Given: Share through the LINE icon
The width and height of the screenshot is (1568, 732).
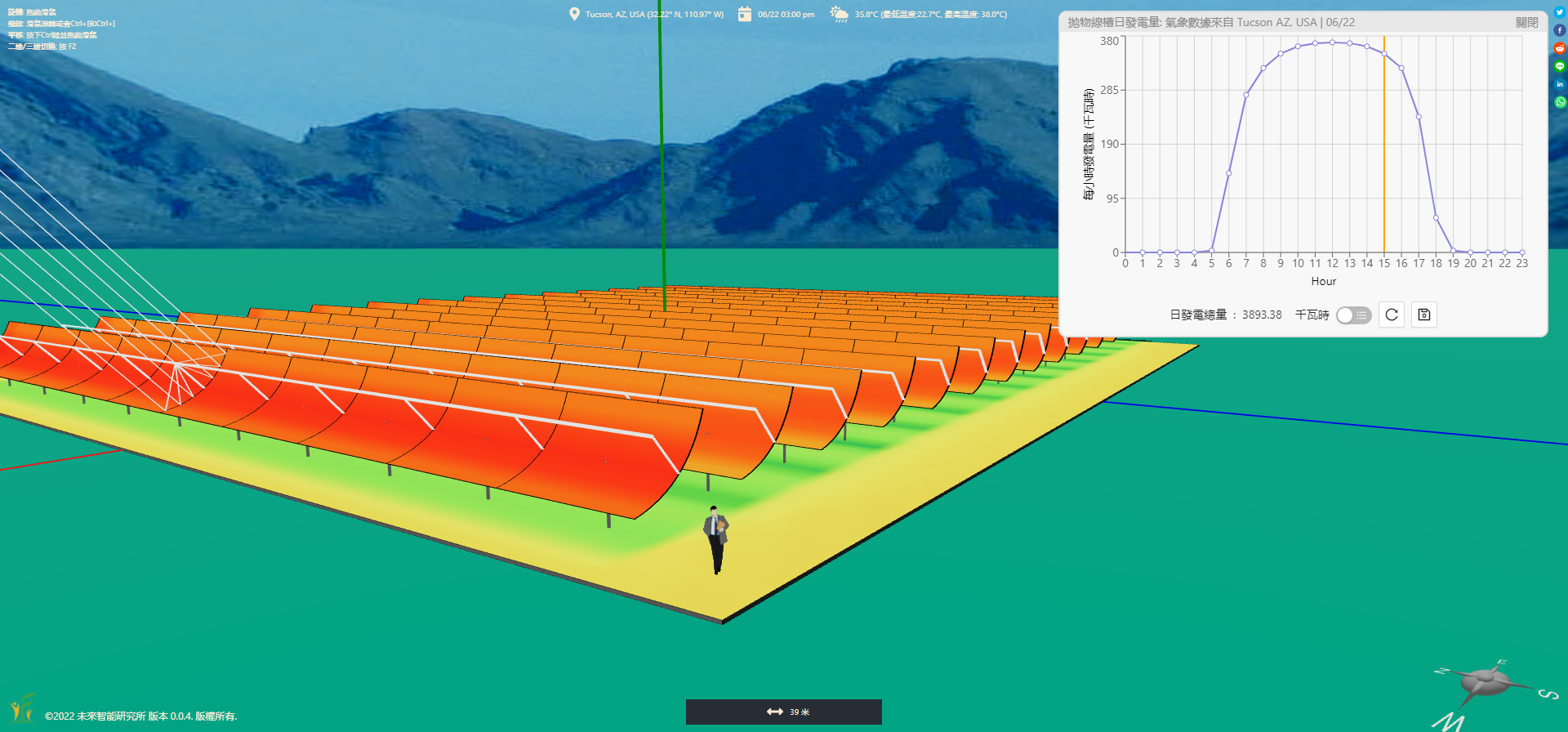Looking at the screenshot, I should point(1559,66).
